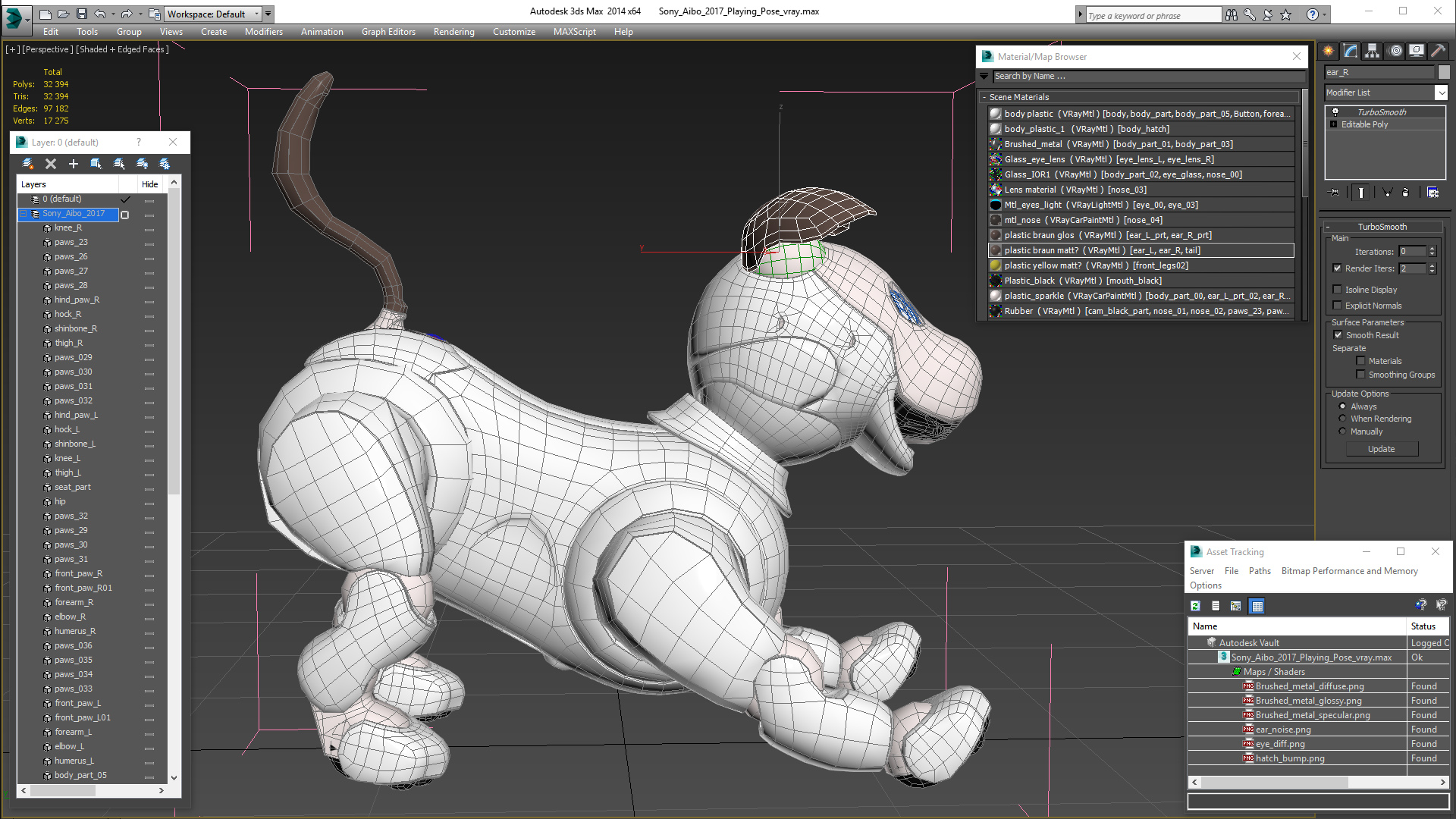Expand the Editable Poly stack entry
The image size is (1456, 819).
(1334, 124)
